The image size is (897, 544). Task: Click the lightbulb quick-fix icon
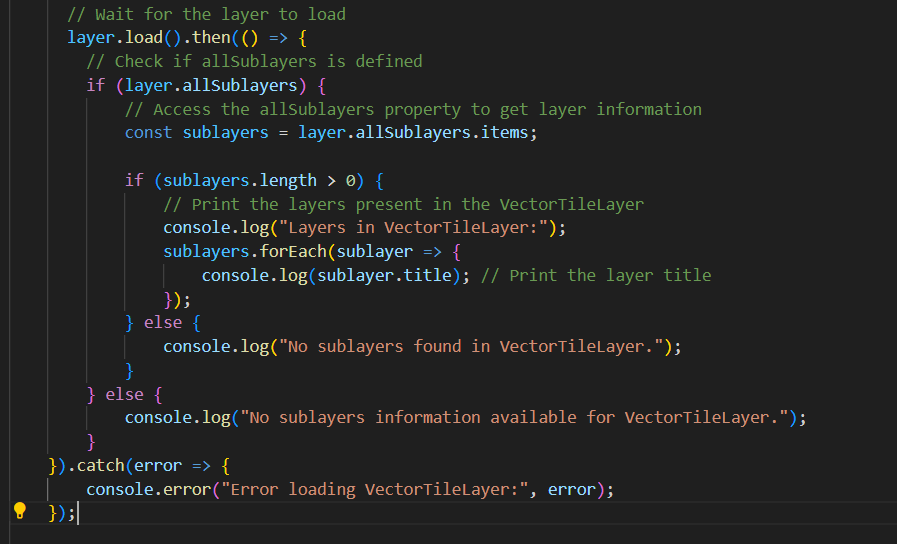point(20,510)
